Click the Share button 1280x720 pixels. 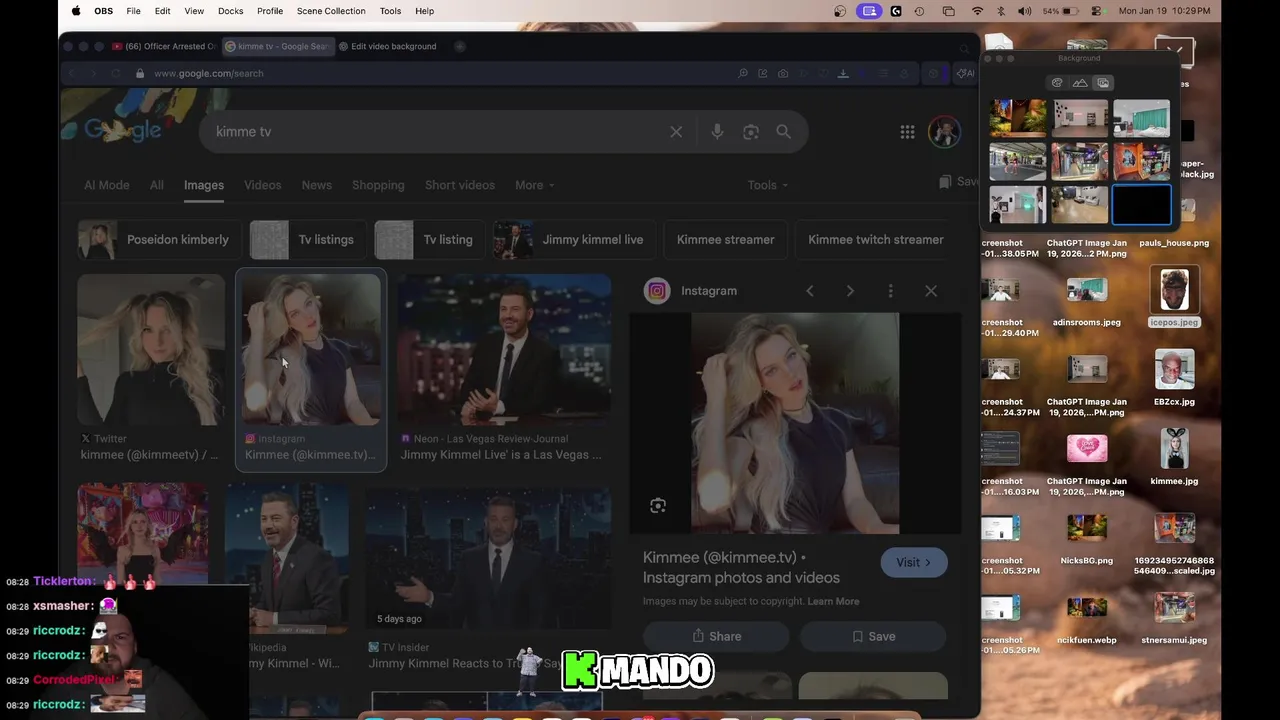[716, 636]
